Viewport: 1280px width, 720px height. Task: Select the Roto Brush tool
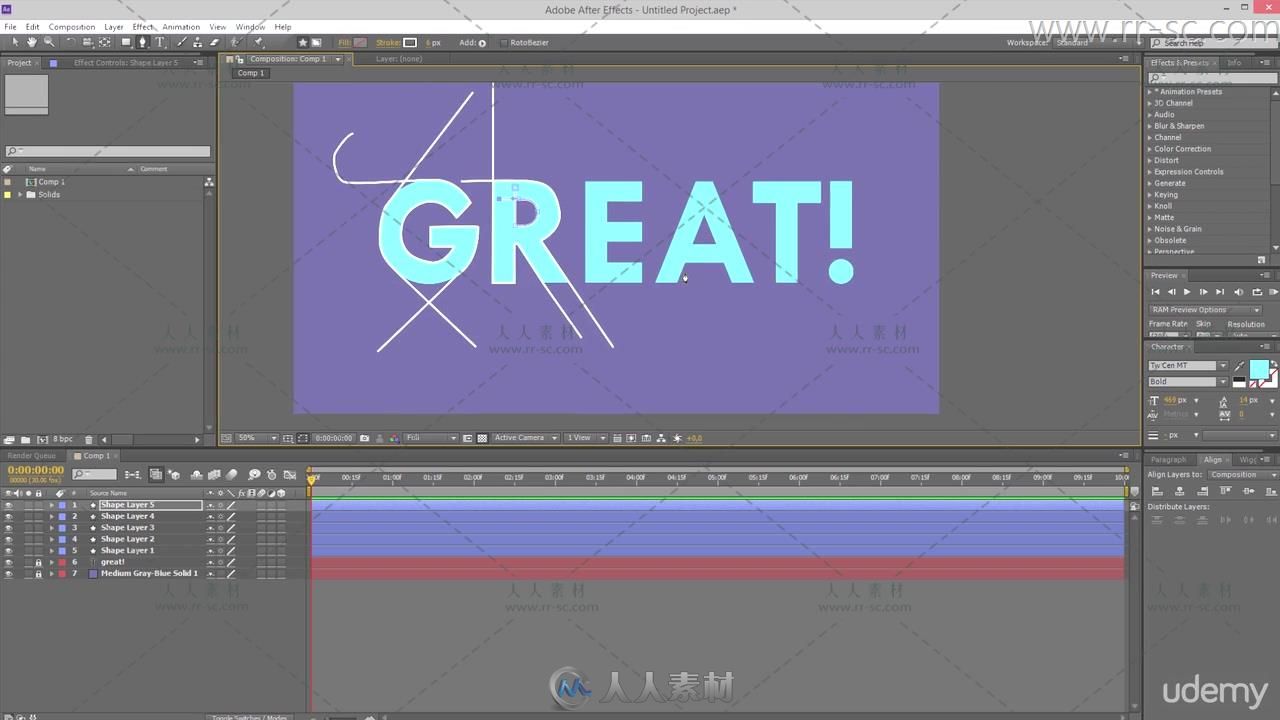point(236,42)
